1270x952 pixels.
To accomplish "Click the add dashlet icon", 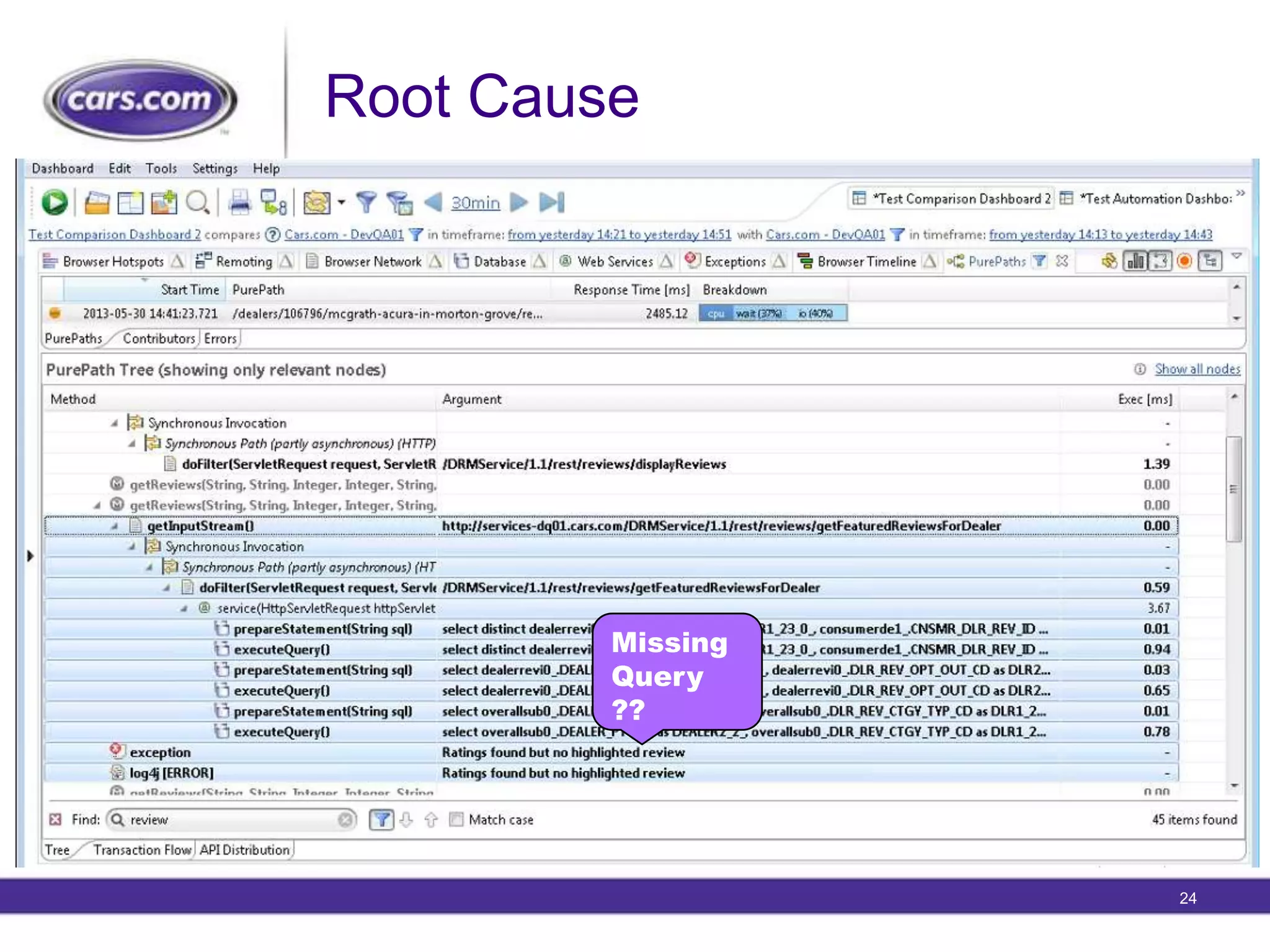I will (x=164, y=203).
